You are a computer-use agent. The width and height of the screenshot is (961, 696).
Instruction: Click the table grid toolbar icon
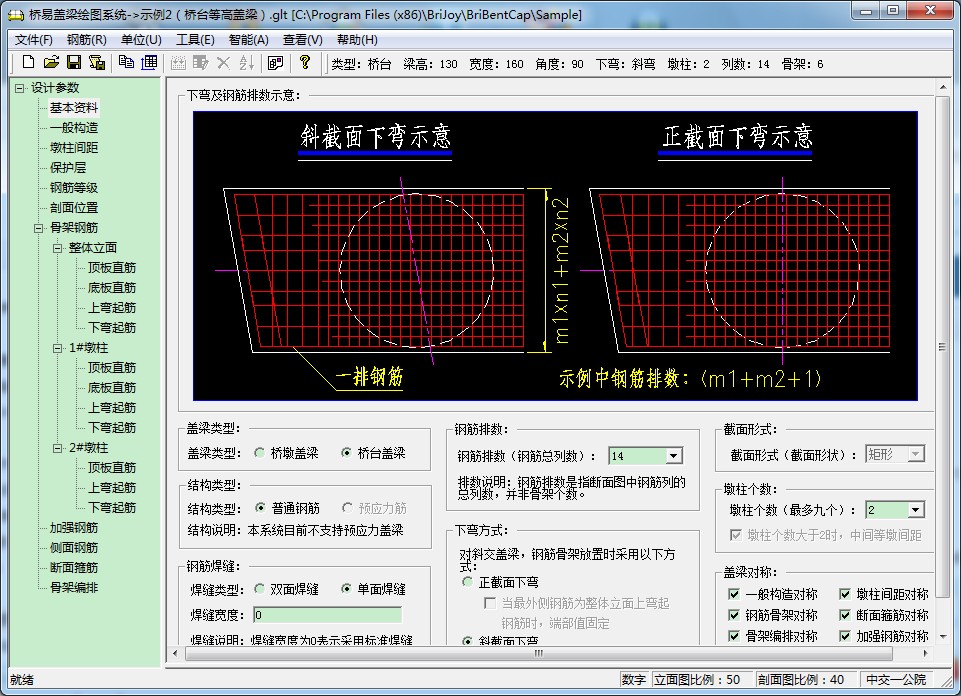[x=149, y=63]
